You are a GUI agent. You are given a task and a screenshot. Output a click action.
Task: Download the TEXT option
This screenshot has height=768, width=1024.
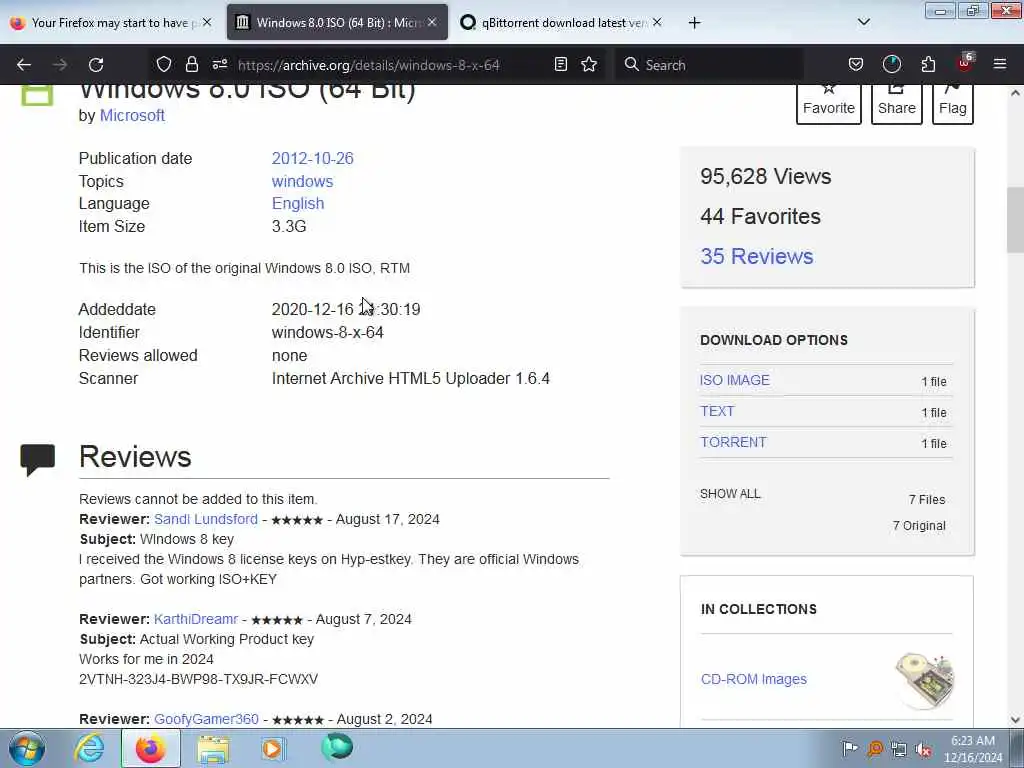(x=717, y=411)
